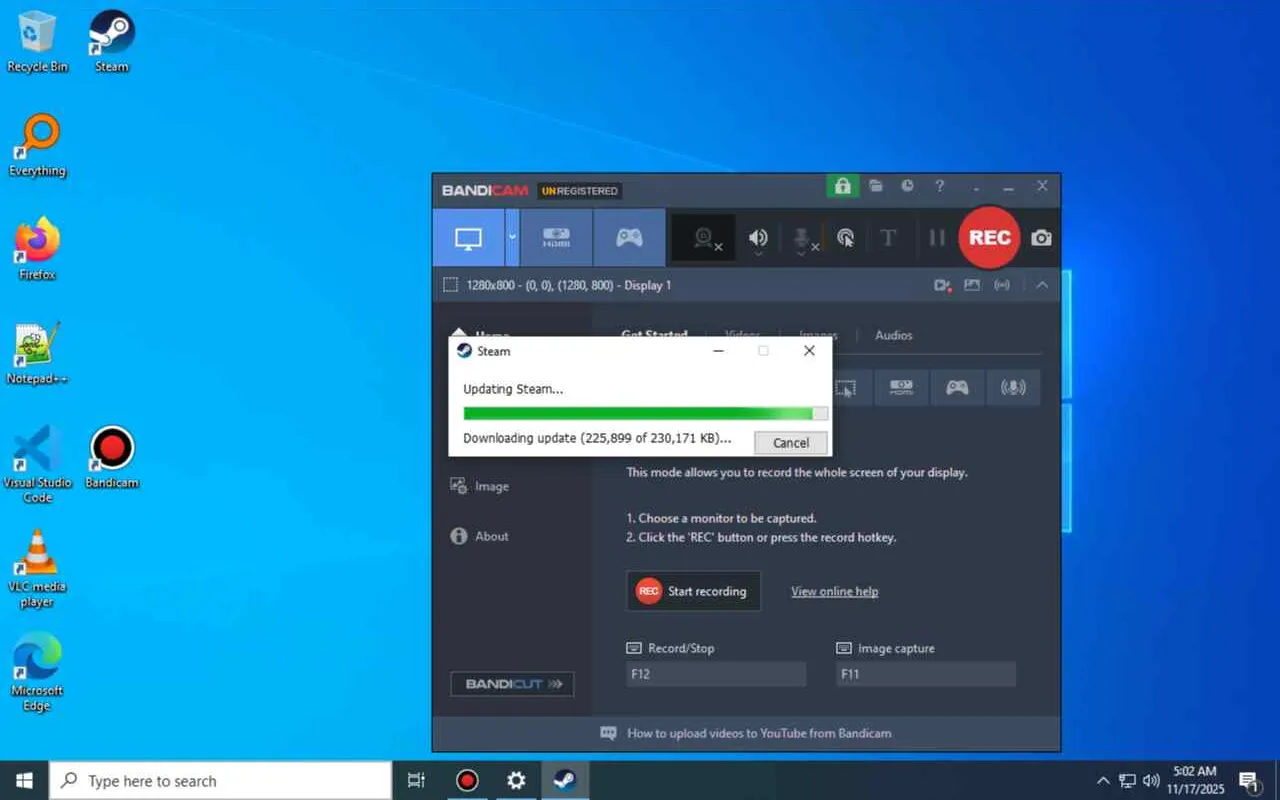Click the pause recording button
This screenshot has width=1280, height=800.
[x=937, y=238]
